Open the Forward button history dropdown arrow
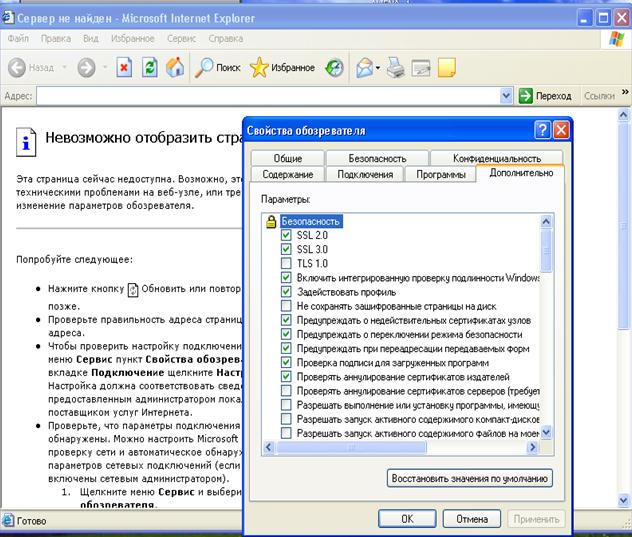 click(x=105, y=67)
